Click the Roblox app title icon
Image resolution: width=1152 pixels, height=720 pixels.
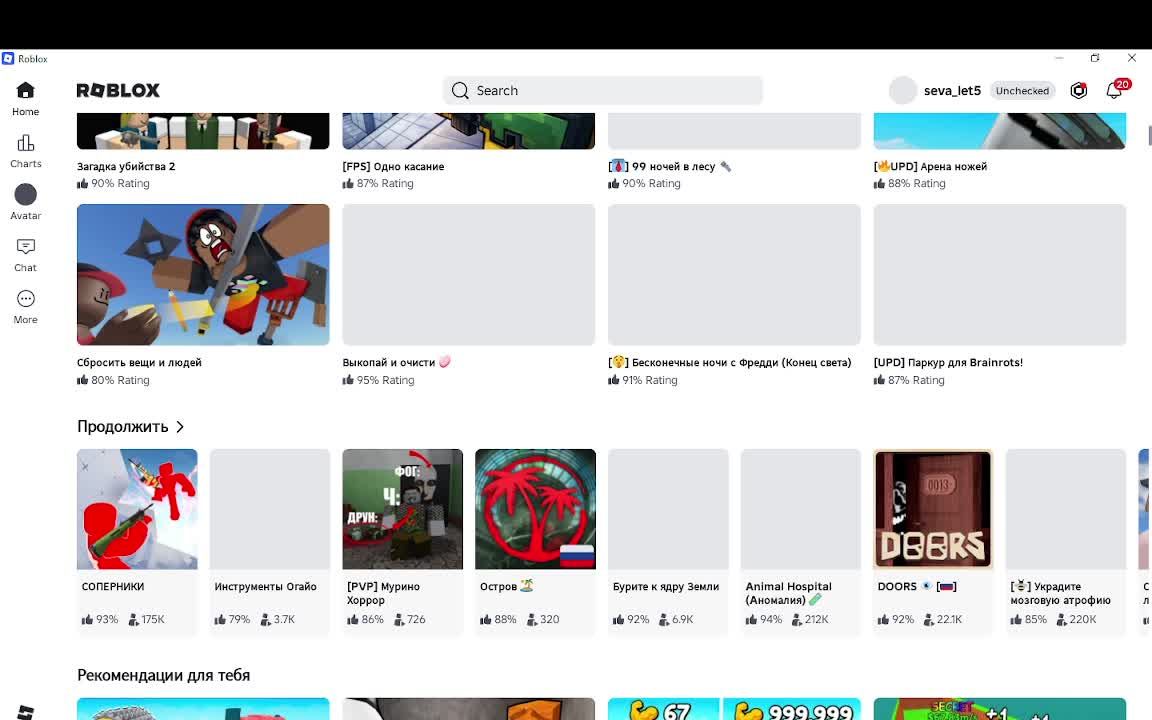point(8,58)
